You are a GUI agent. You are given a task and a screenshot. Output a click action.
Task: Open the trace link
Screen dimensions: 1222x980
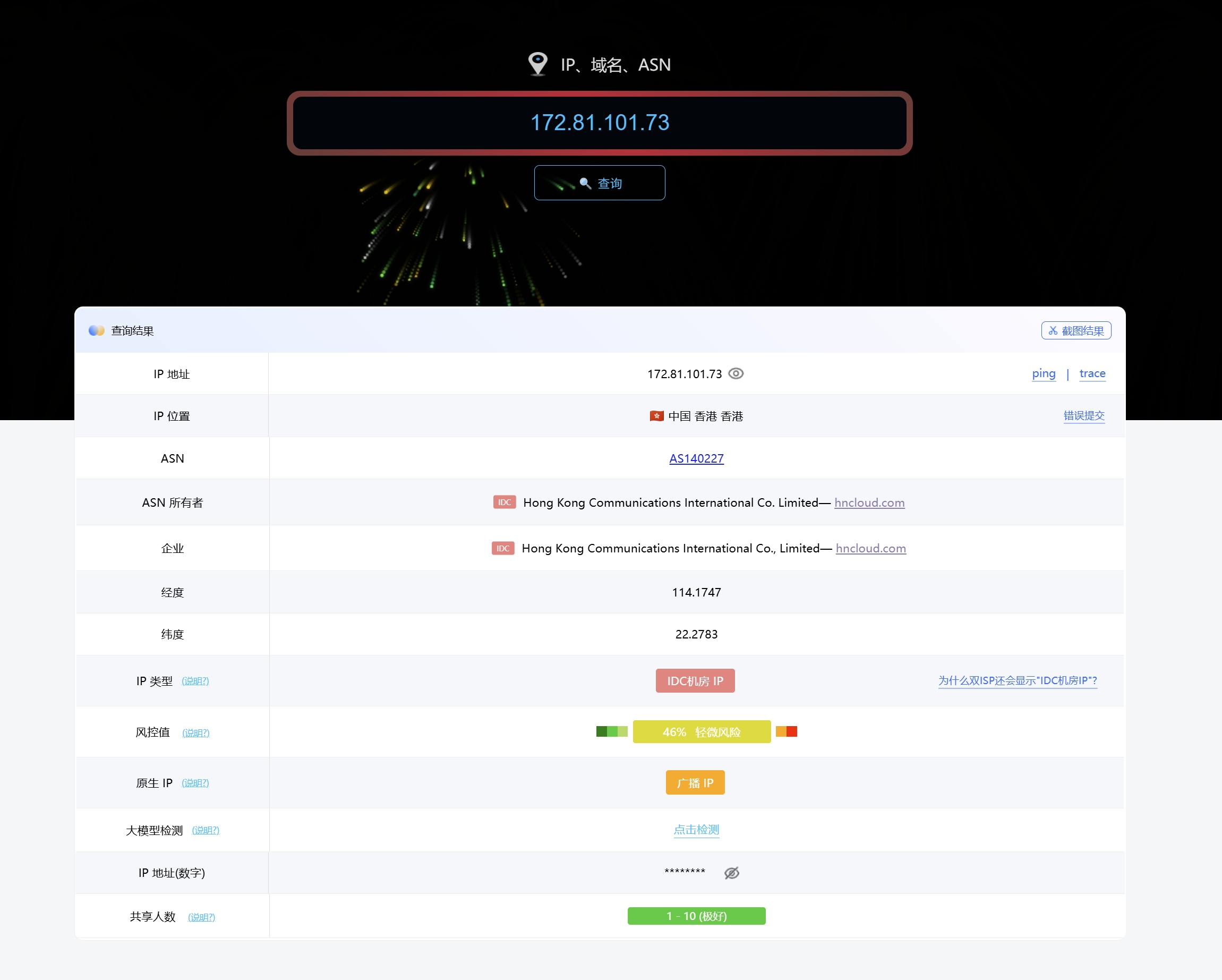coord(1092,373)
